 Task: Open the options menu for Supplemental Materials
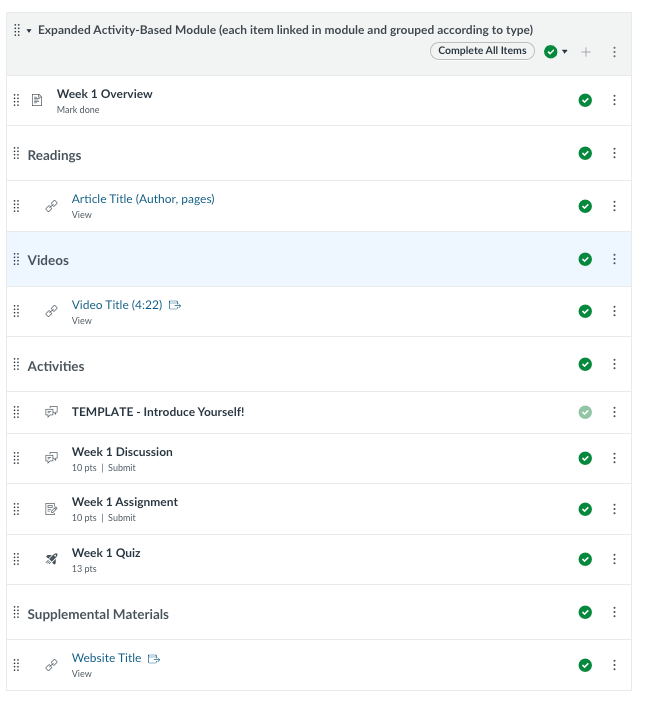(614, 612)
